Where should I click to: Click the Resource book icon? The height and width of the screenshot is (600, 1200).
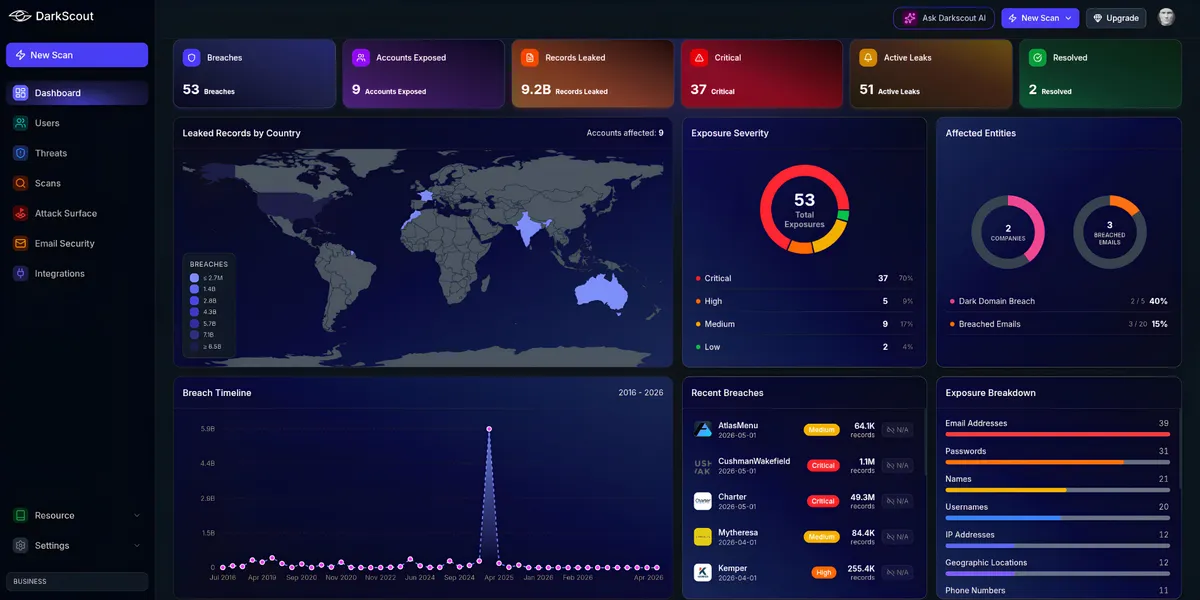tap(20, 515)
